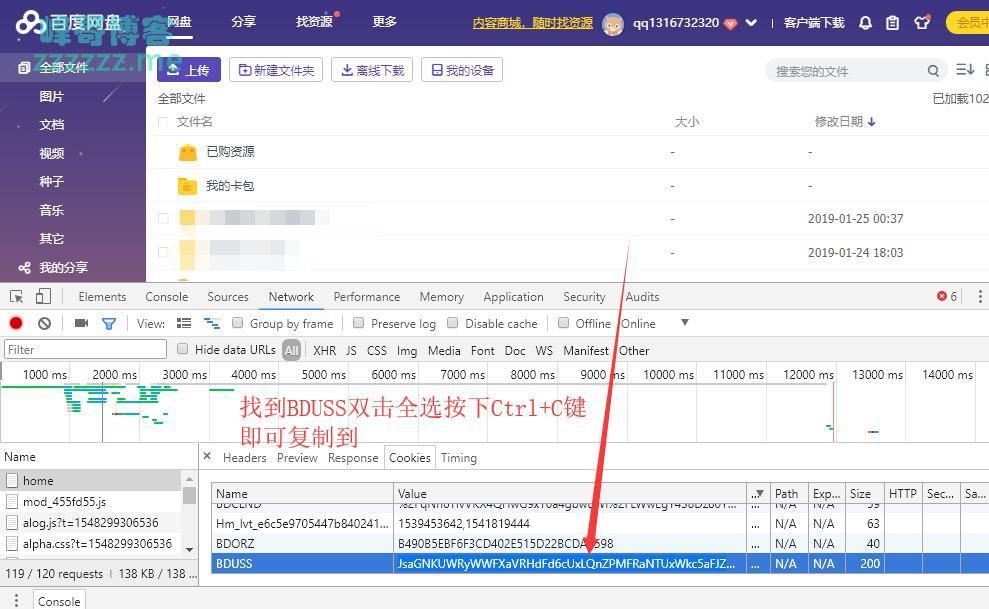Click 离线下载 button
989x609 pixels.
click(x=372, y=70)
